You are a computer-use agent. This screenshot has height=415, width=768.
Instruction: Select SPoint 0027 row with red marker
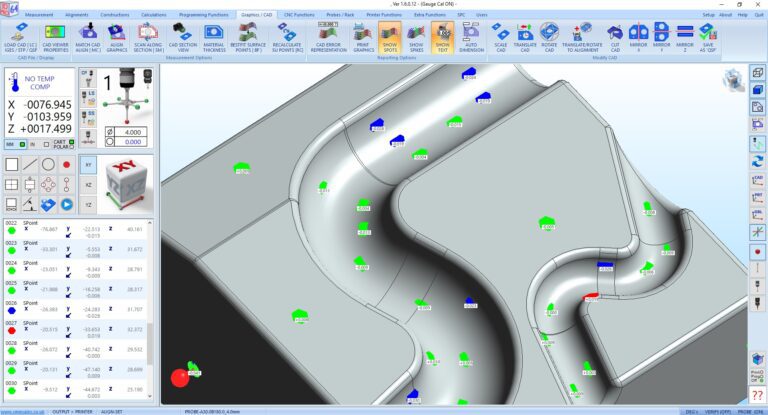tap(75, 329)
